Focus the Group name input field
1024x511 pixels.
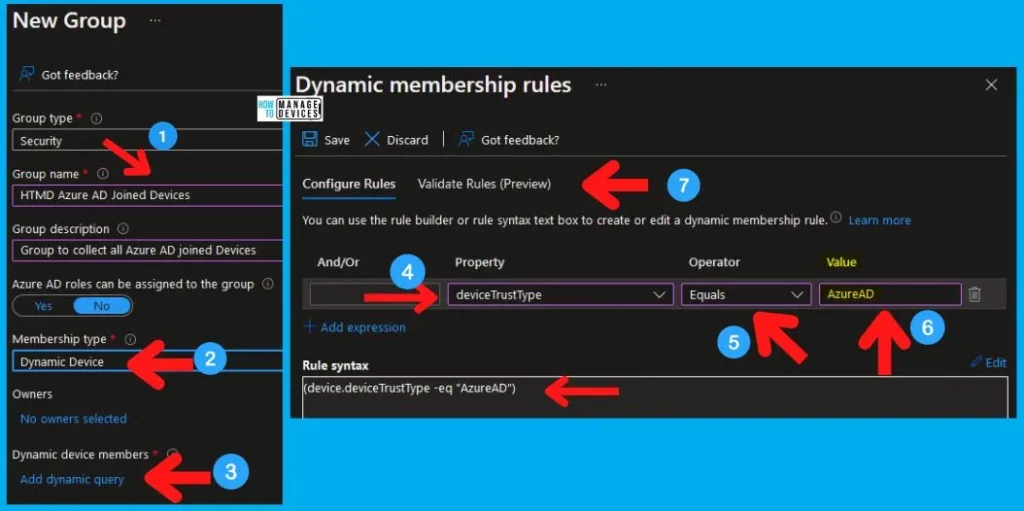tap(148, 195)
